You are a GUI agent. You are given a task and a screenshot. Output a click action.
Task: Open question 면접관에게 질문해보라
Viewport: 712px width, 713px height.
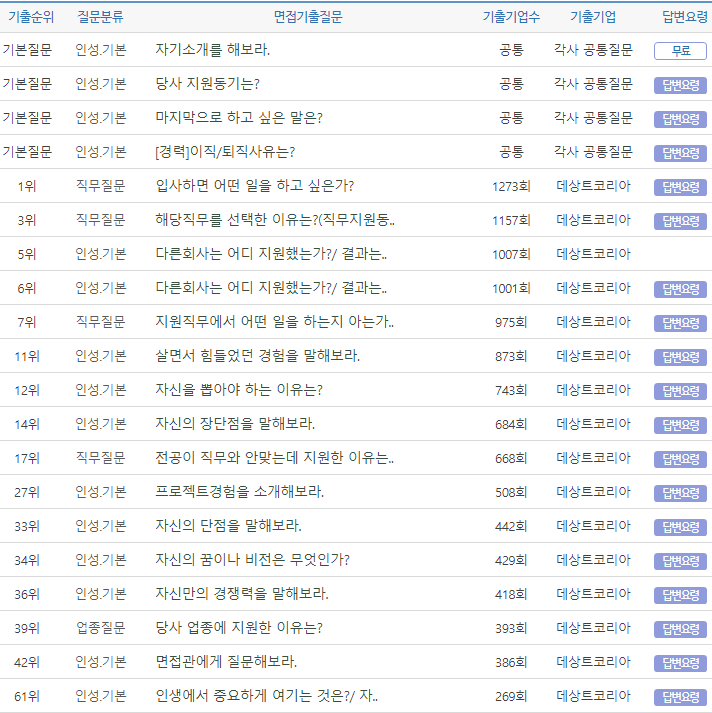(226, 662)
